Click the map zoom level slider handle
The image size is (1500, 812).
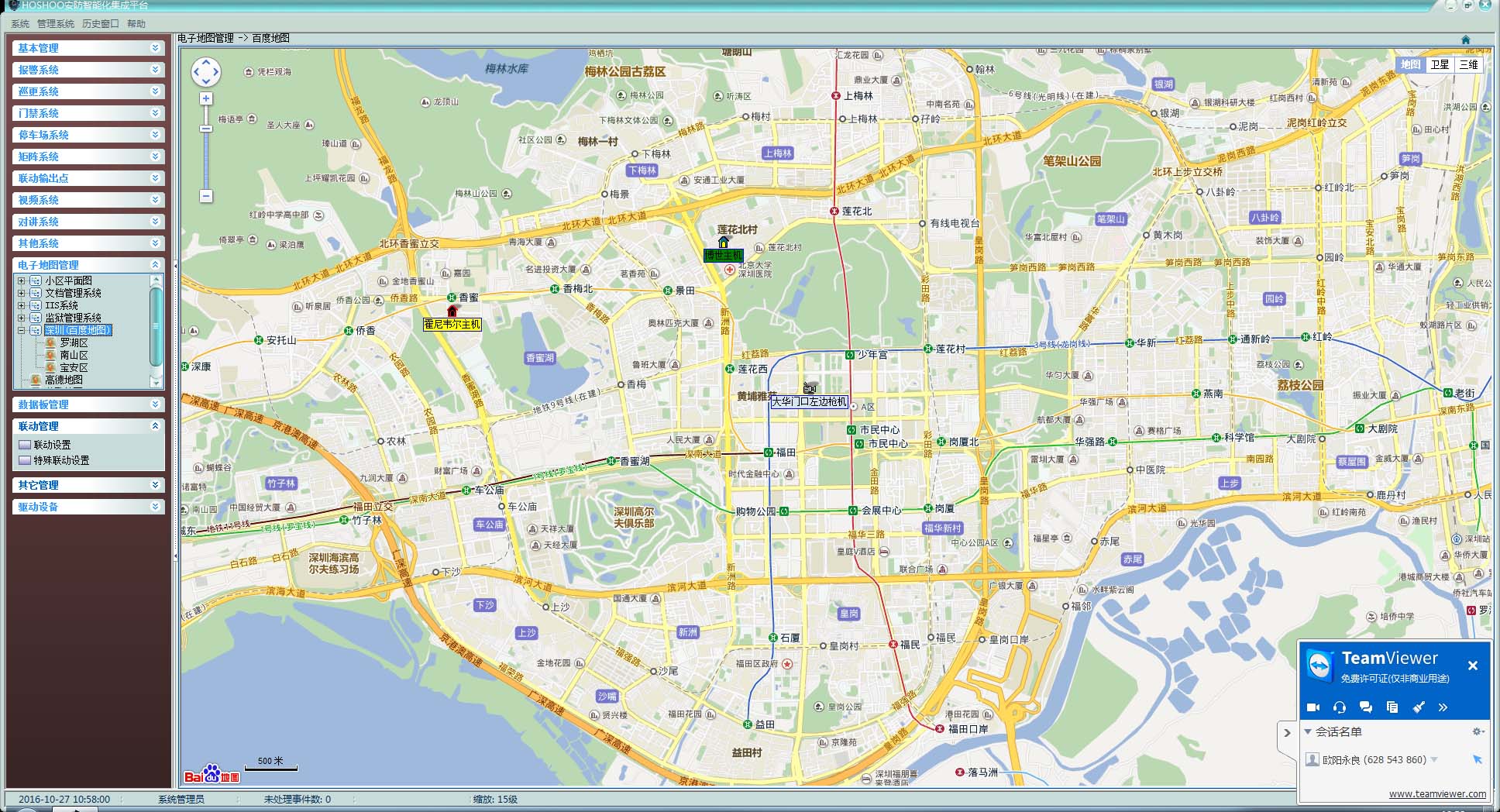point(206,128)
